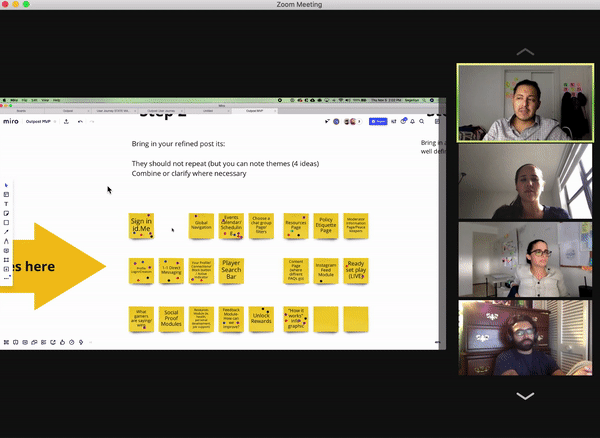Click the 'How it works Infographic' sticky

point(296,319)
